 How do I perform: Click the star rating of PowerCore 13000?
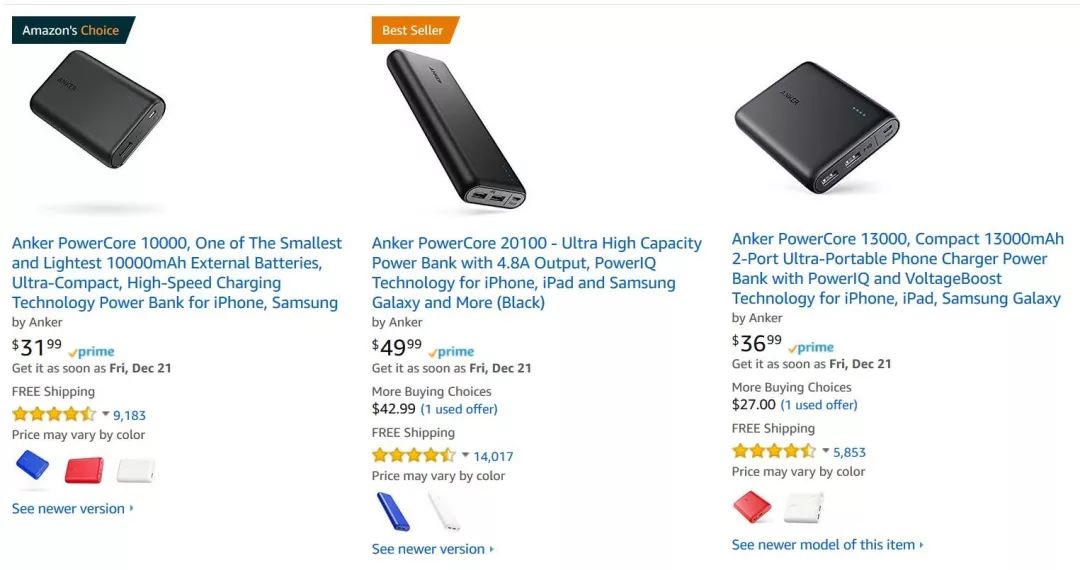pyautogui.click(x=774, y=451)
